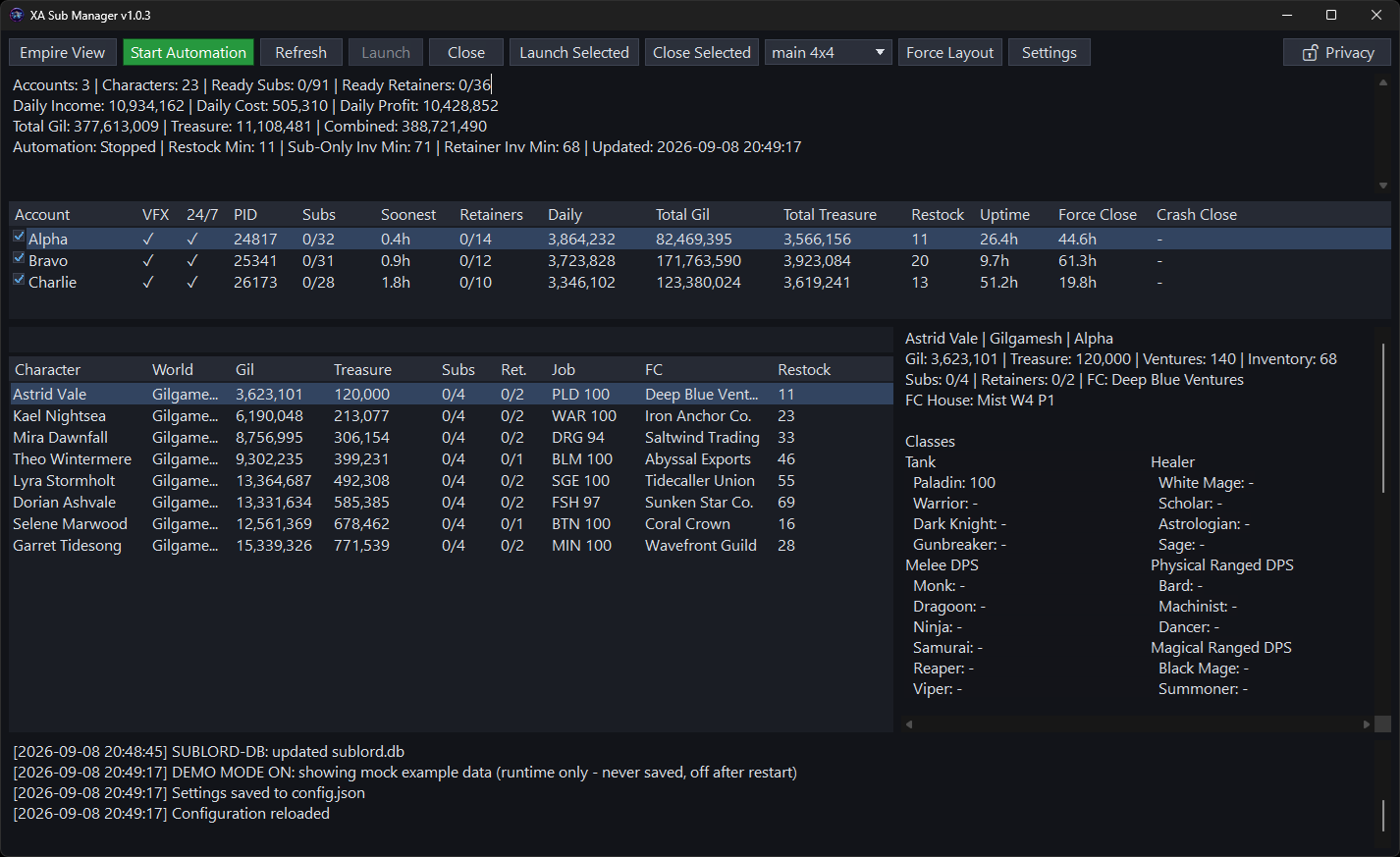Click the XA Sub Manager app icon

pos(17,15)
